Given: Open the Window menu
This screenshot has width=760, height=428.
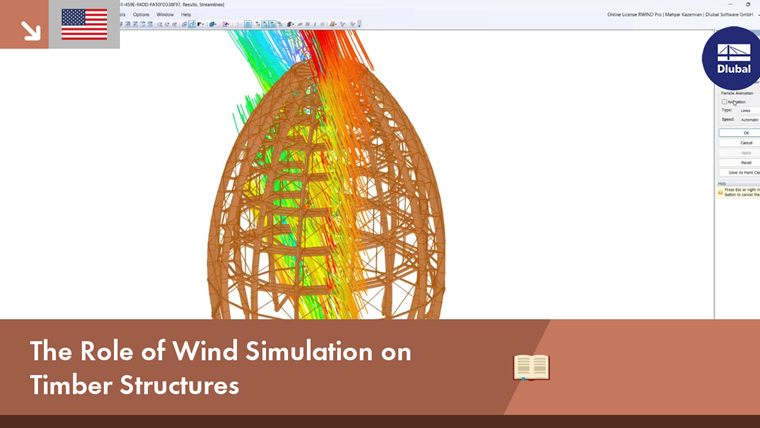Looking at the screenshot, I should [165, 15].
